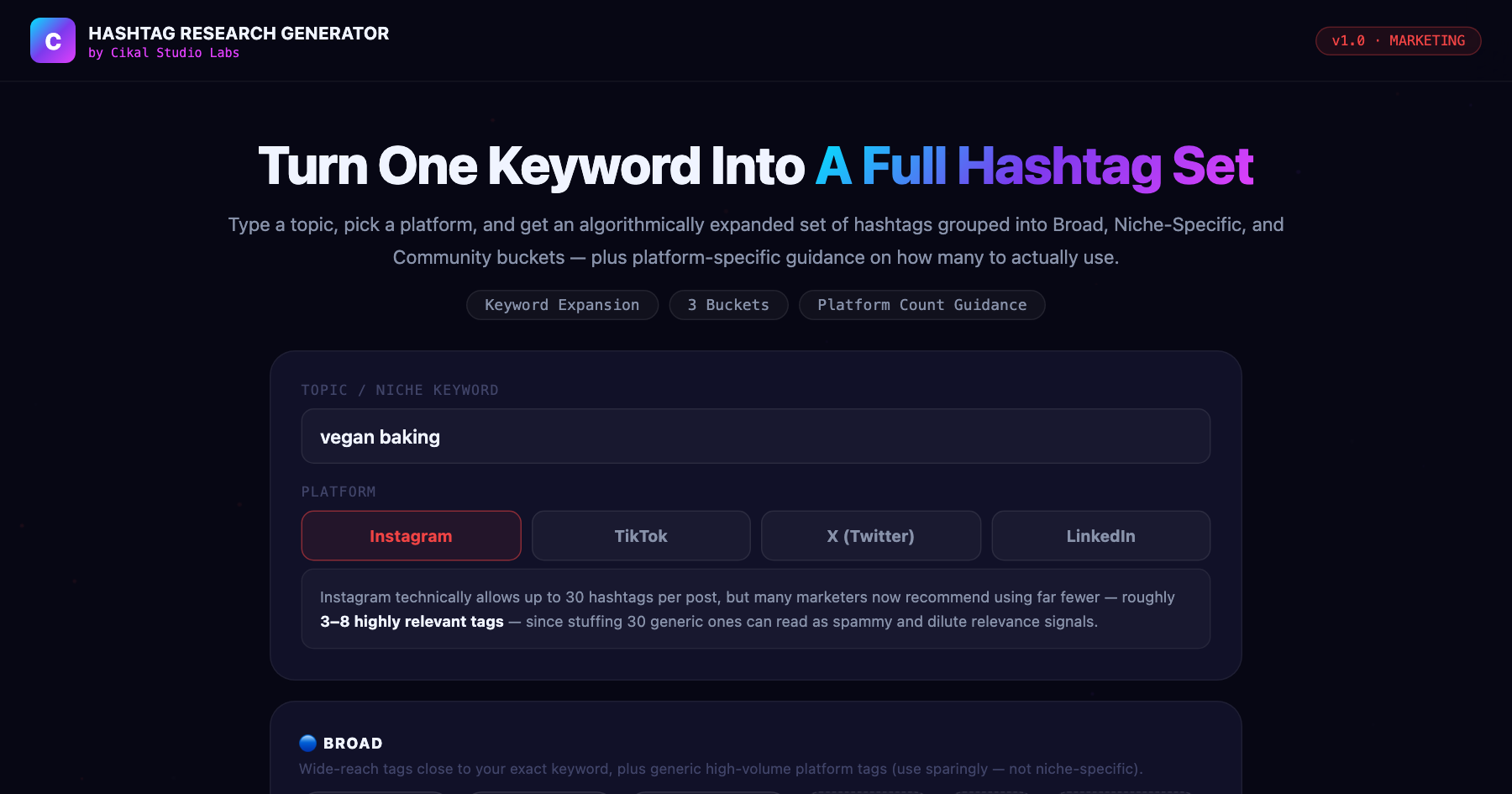Select the Instagram platform option
1512x794 pixels.
[x=411, y=536]
